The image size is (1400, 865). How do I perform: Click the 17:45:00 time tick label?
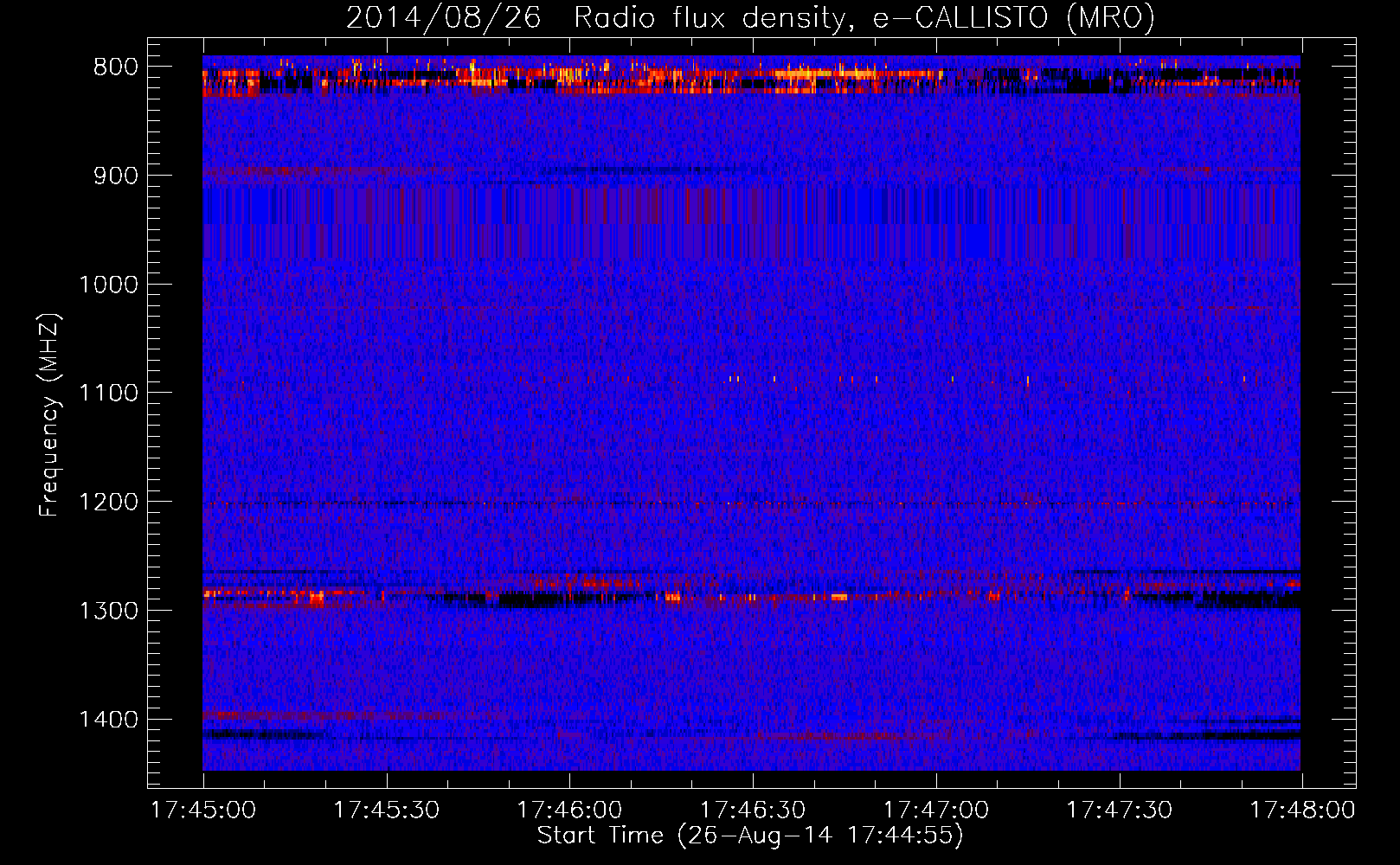[203, 811]
